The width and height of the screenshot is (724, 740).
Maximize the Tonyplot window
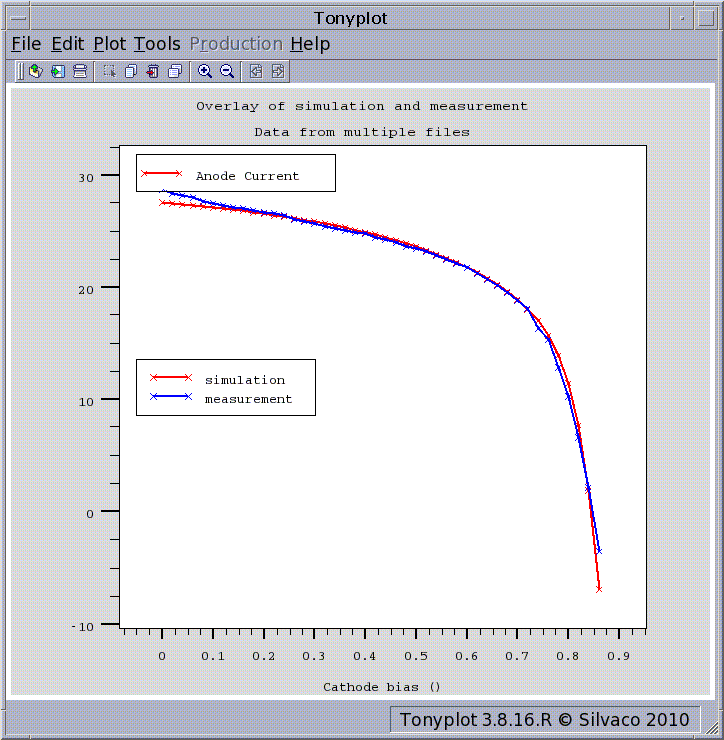[x=706, y=18]
